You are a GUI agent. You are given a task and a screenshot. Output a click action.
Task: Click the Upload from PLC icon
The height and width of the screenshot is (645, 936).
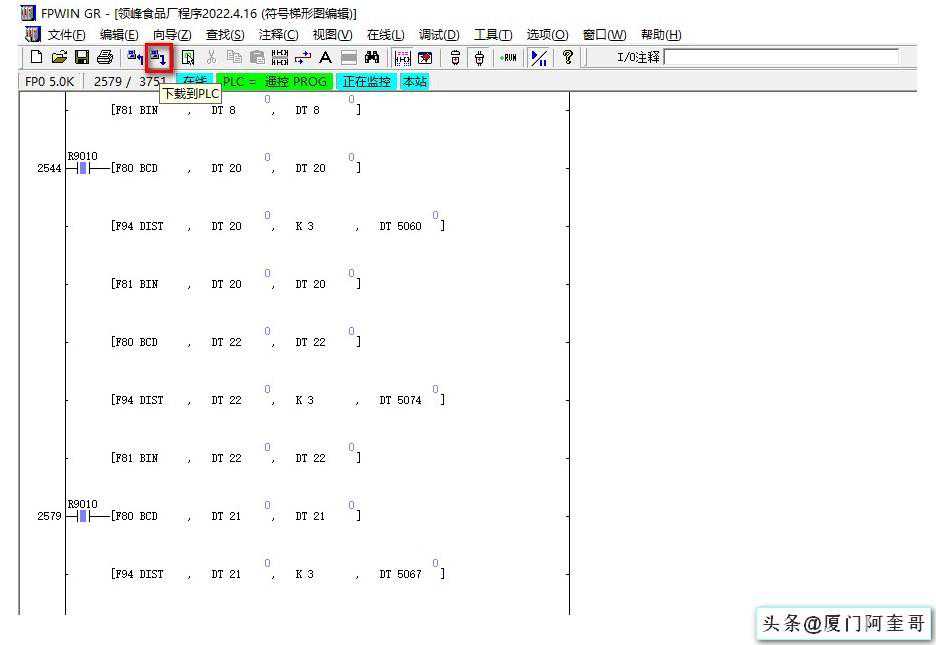pyautogui.click(x=135, y=58)
